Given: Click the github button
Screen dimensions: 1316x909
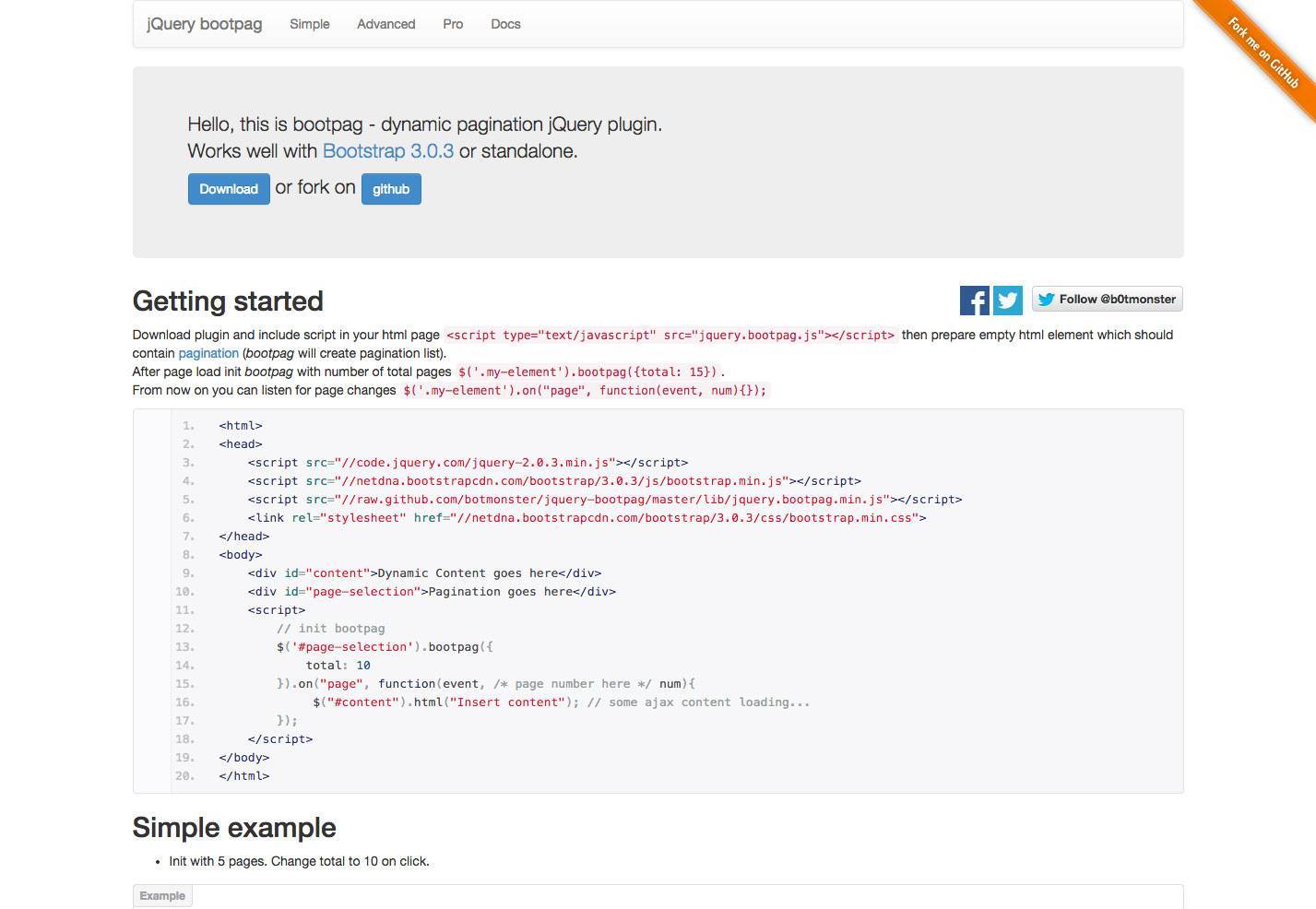Looking at the screenshot, I should click(391, 189).
